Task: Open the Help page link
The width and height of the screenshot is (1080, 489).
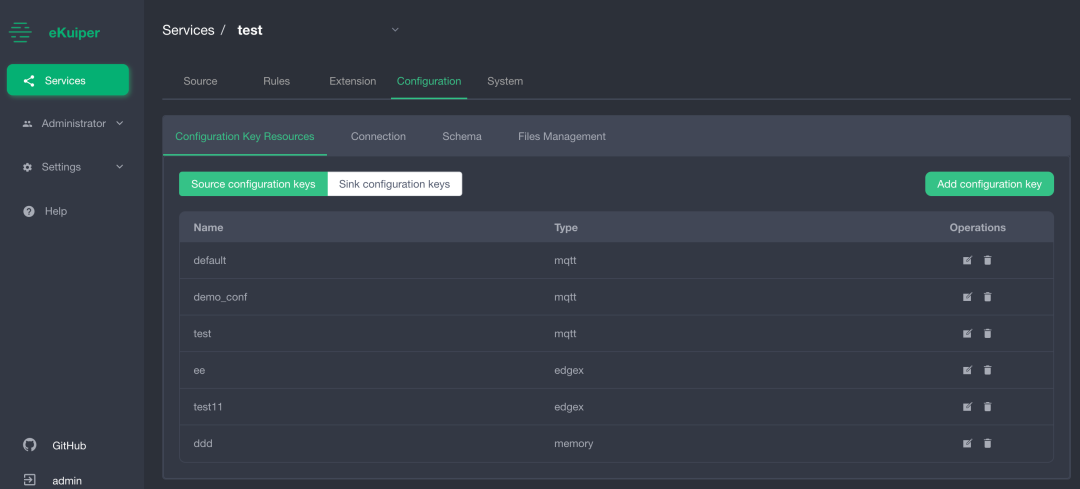Action: pos(55,211)
